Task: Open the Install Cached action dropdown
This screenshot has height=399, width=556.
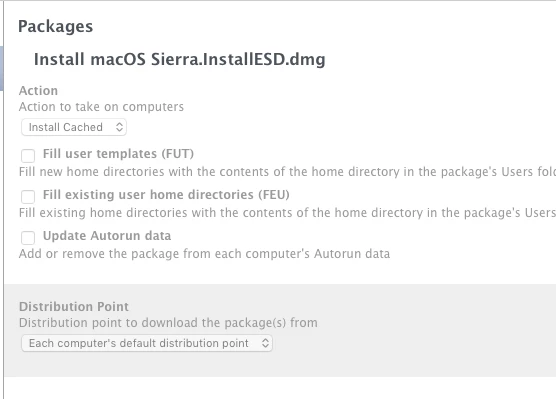Action: (x=74, y=127)
